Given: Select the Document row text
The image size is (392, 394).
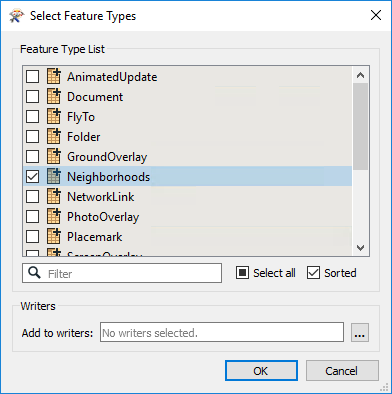Looking at the screenshot, I should click(x=95, y=97).
